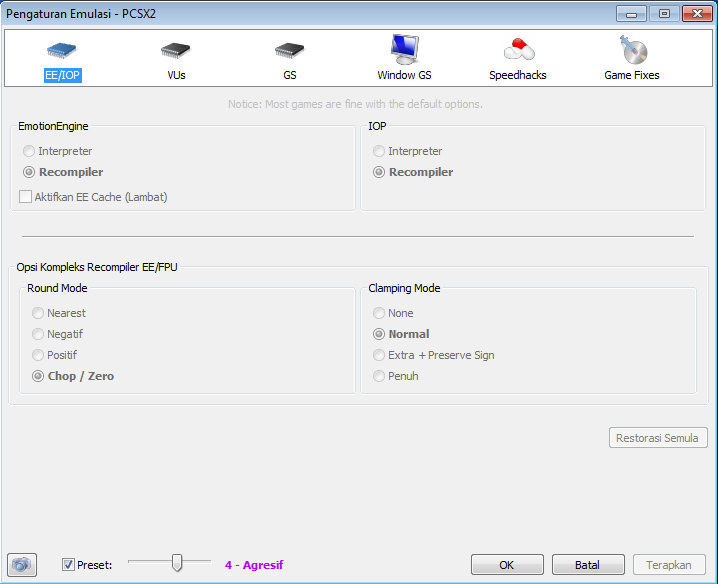The height and width of the screenshot is (584, 718).
Task: Open the Speedhacks pills icon
Action: pos(518,49)
